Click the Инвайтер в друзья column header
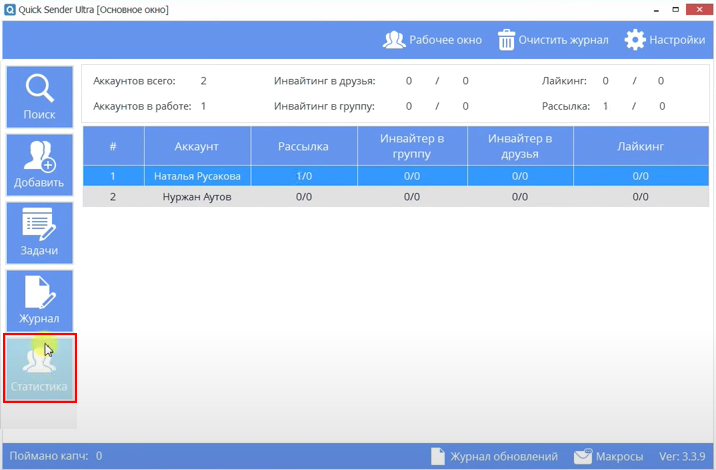This screenshot has width=716, height=470. coord(520,146)
